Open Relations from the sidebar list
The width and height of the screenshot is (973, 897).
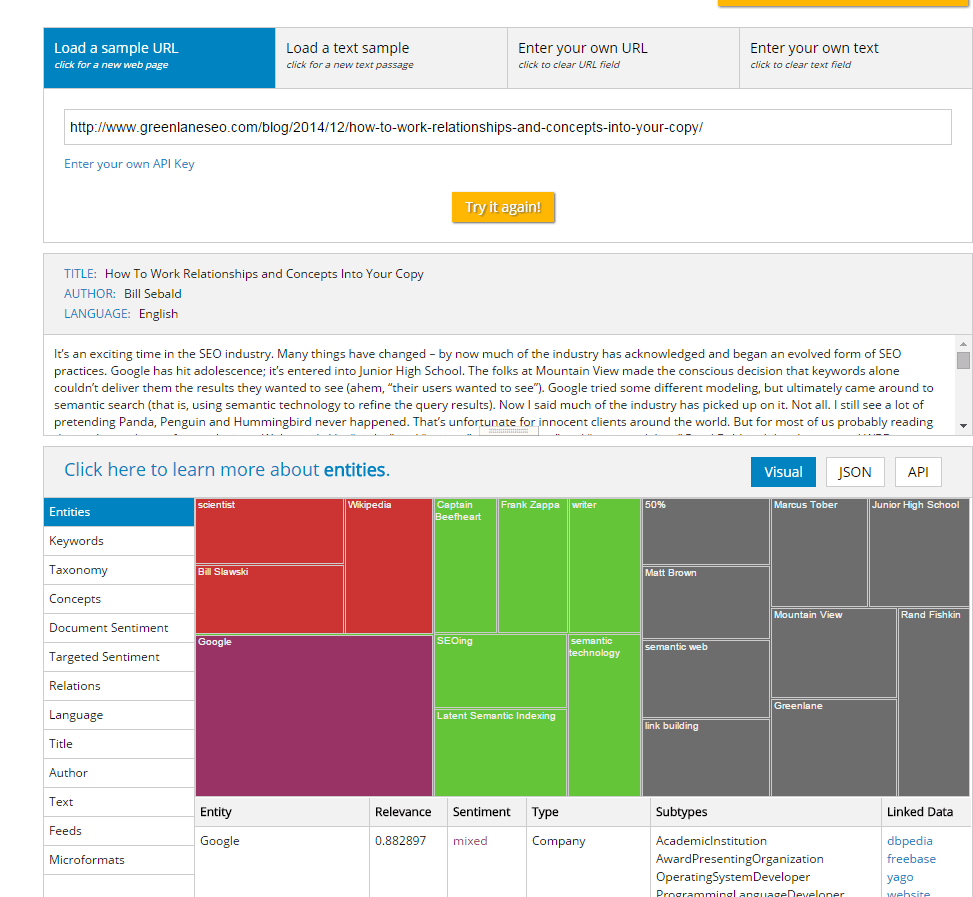coord(75,686)
